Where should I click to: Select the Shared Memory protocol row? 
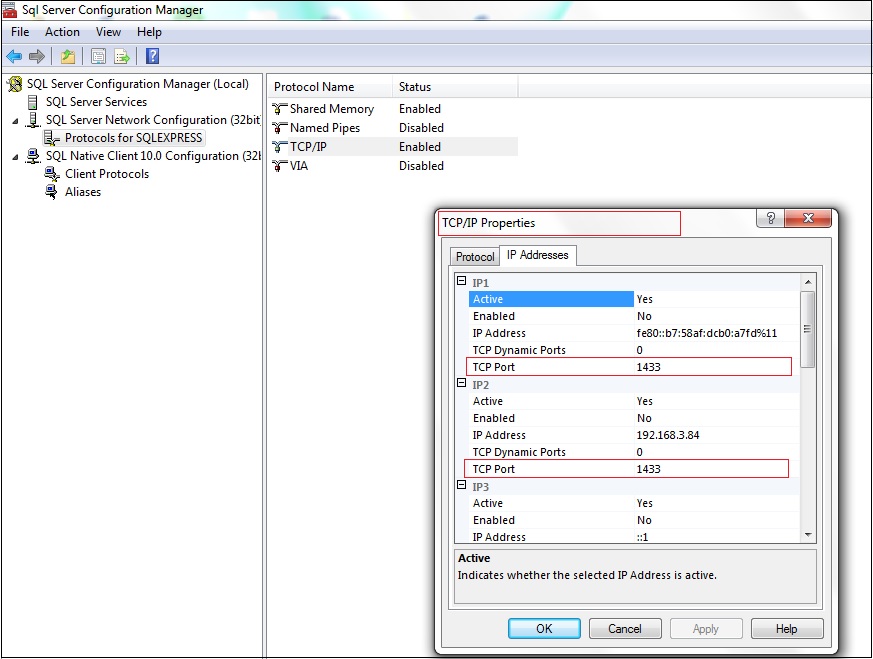(x=394, y=109)
